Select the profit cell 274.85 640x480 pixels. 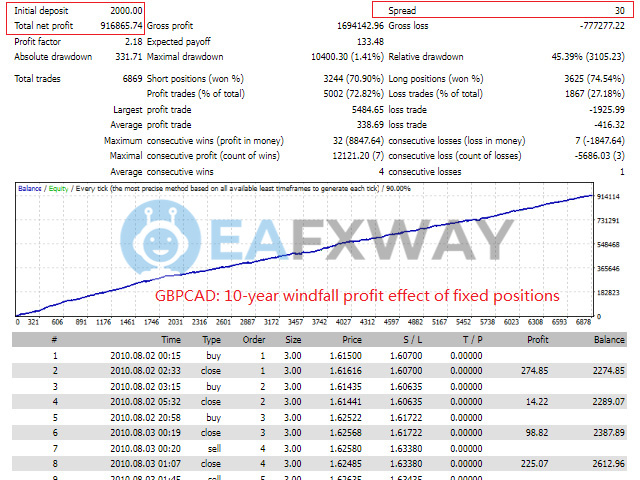tap(535, 371)
